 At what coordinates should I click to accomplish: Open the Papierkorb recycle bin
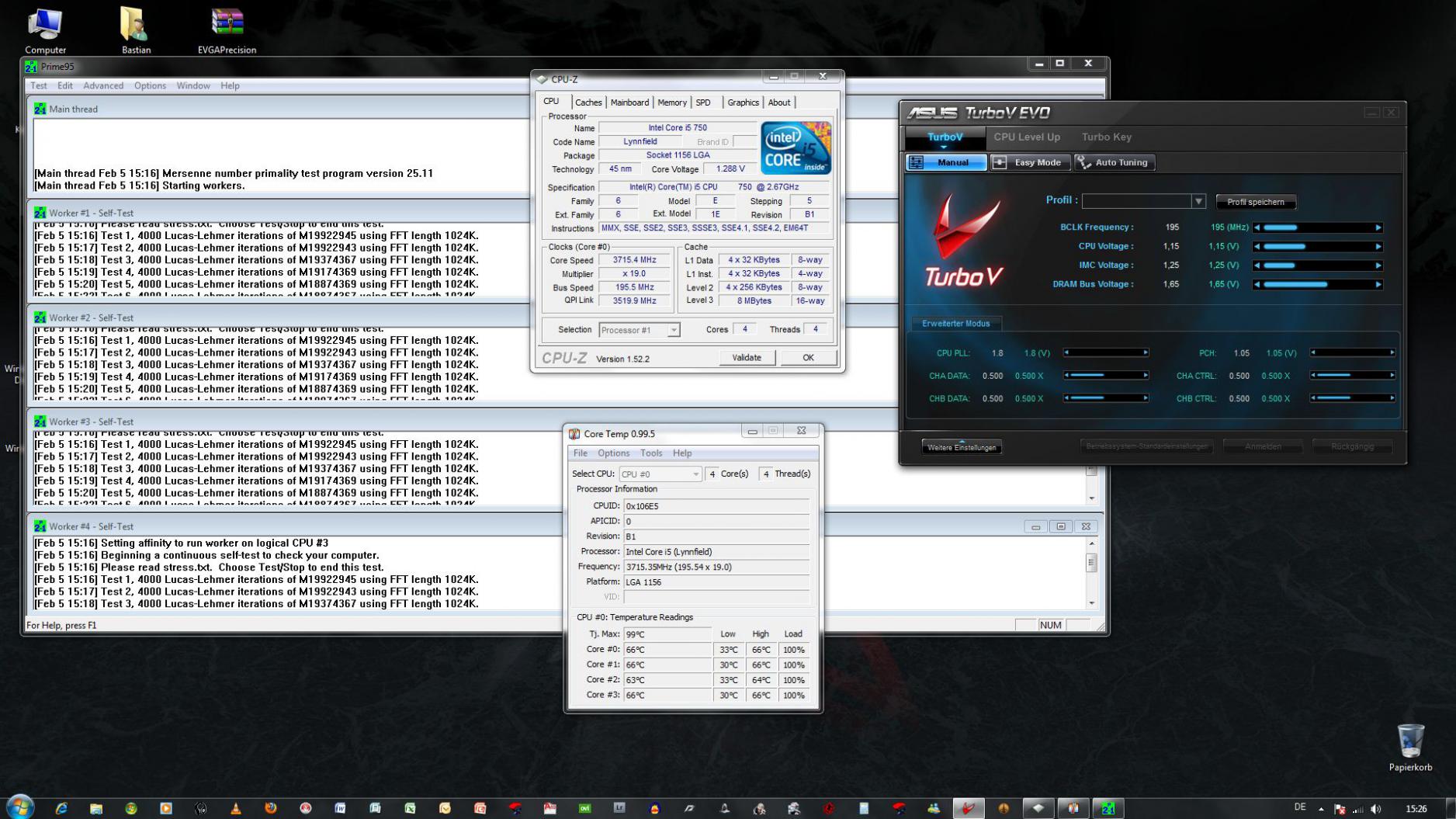[x=1410, y=748]
